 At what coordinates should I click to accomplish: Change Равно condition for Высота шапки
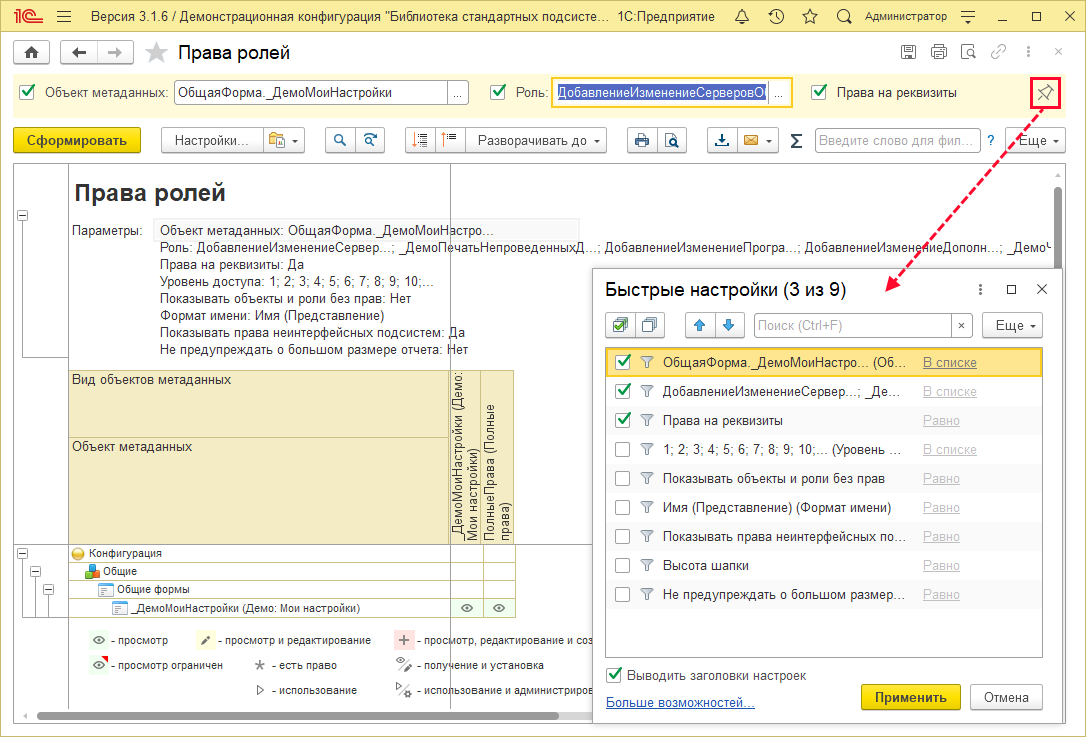[941, 565]
